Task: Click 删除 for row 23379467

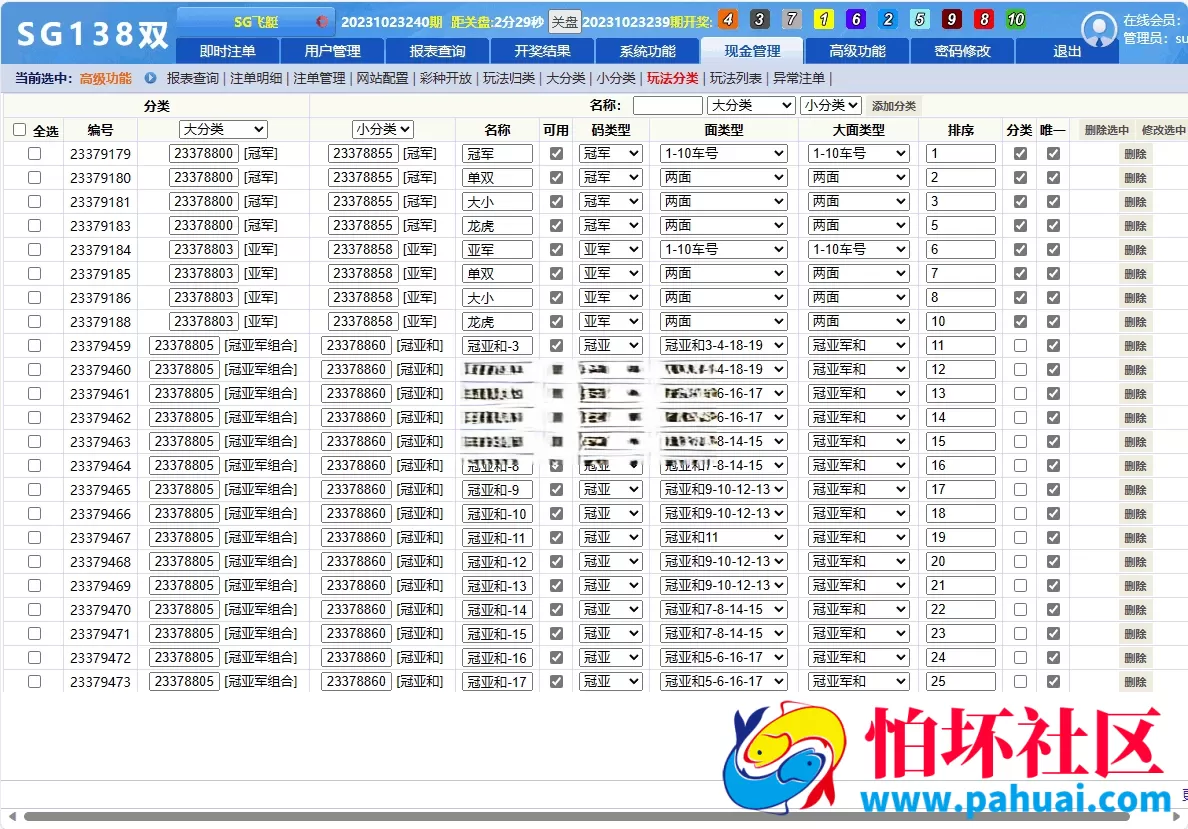Action: click(1135, 538)
